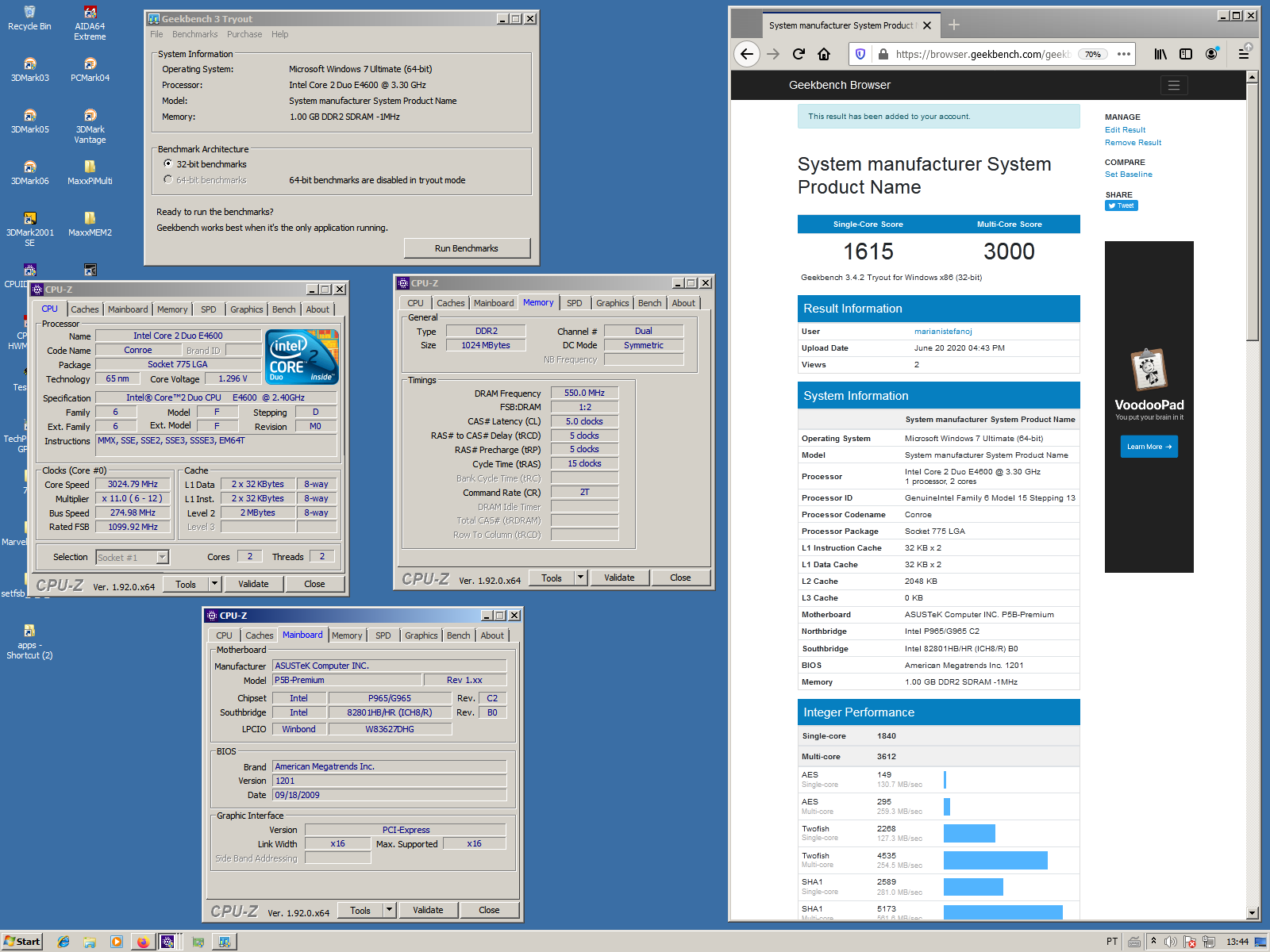This screenshot has height=952, width=1270.
Task: Select the 3DMark05 desktop shortcut
Action: click(x=29, y=121)
